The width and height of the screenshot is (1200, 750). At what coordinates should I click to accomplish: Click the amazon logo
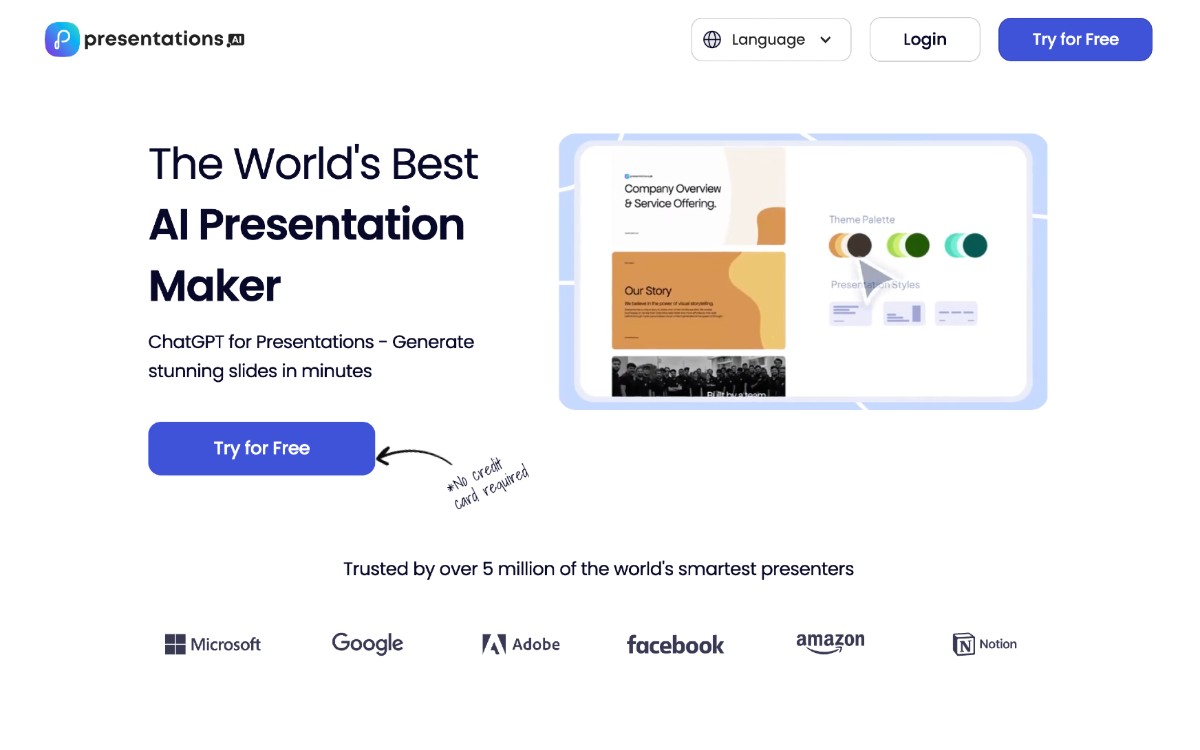click(x=830, y=643)
